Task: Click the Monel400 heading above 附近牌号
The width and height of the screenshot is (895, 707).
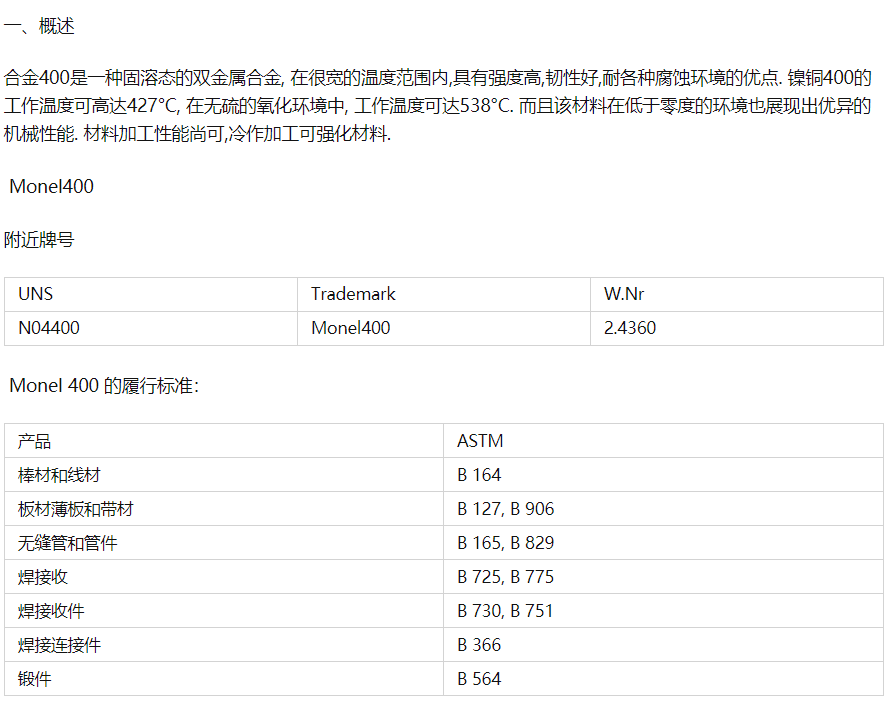Action: click(x=51, y=186)
